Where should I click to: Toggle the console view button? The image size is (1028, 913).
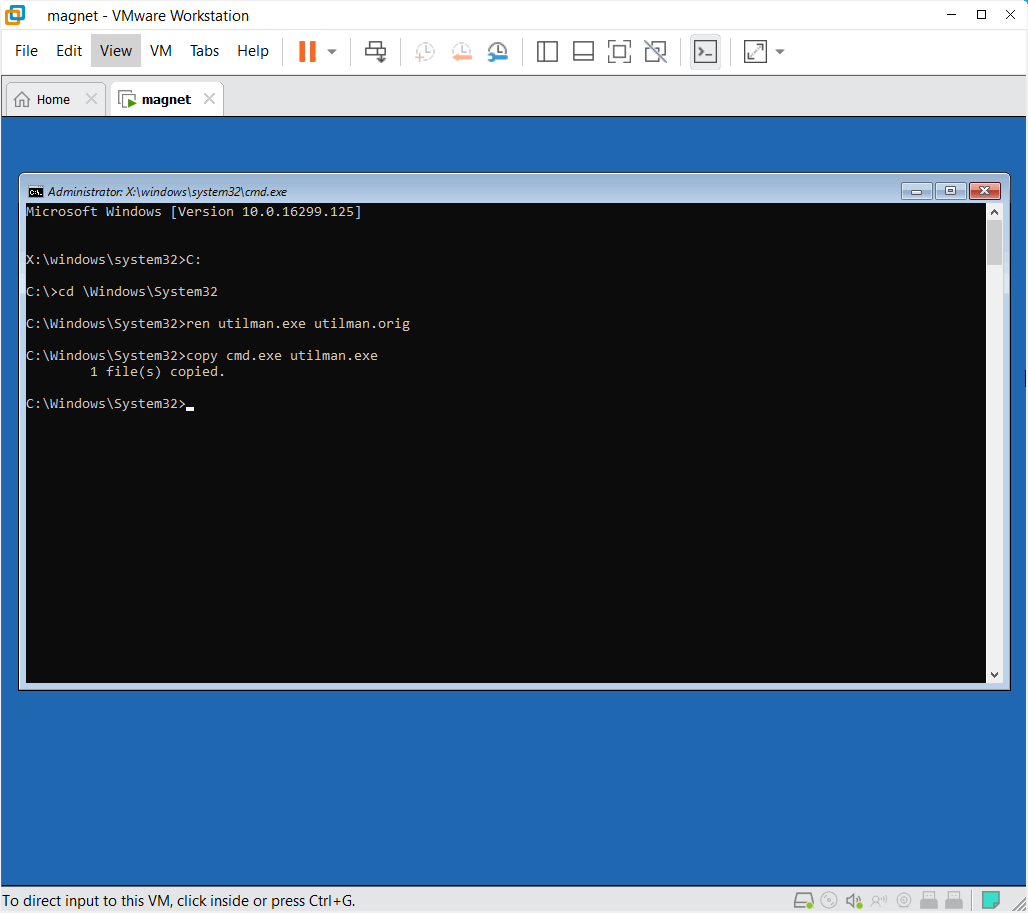click(705, 51)
